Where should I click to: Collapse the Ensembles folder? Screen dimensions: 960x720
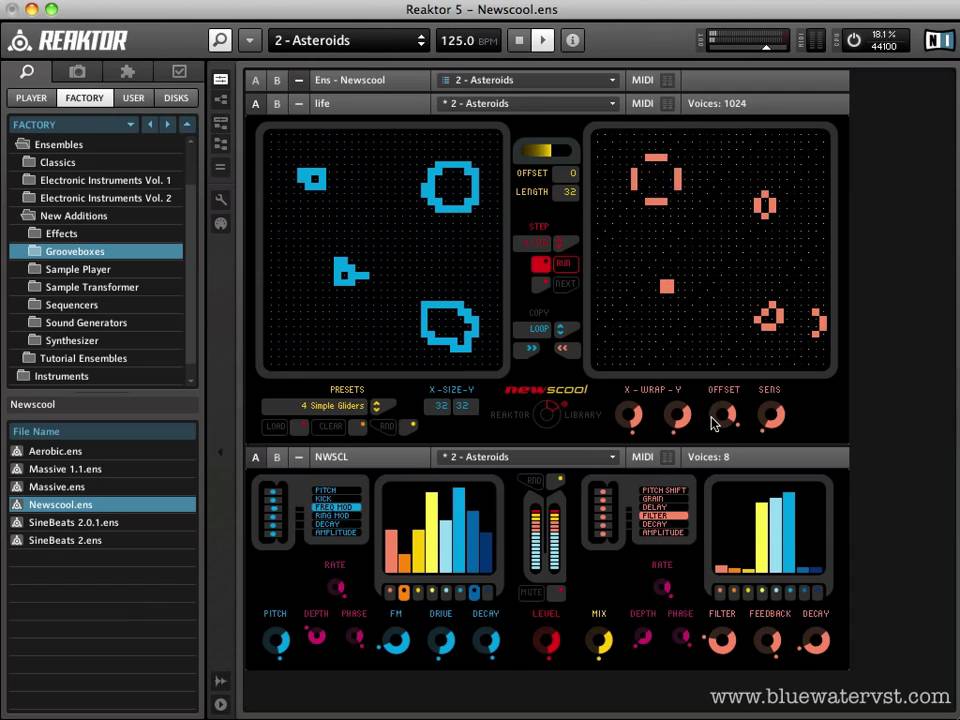23,144
